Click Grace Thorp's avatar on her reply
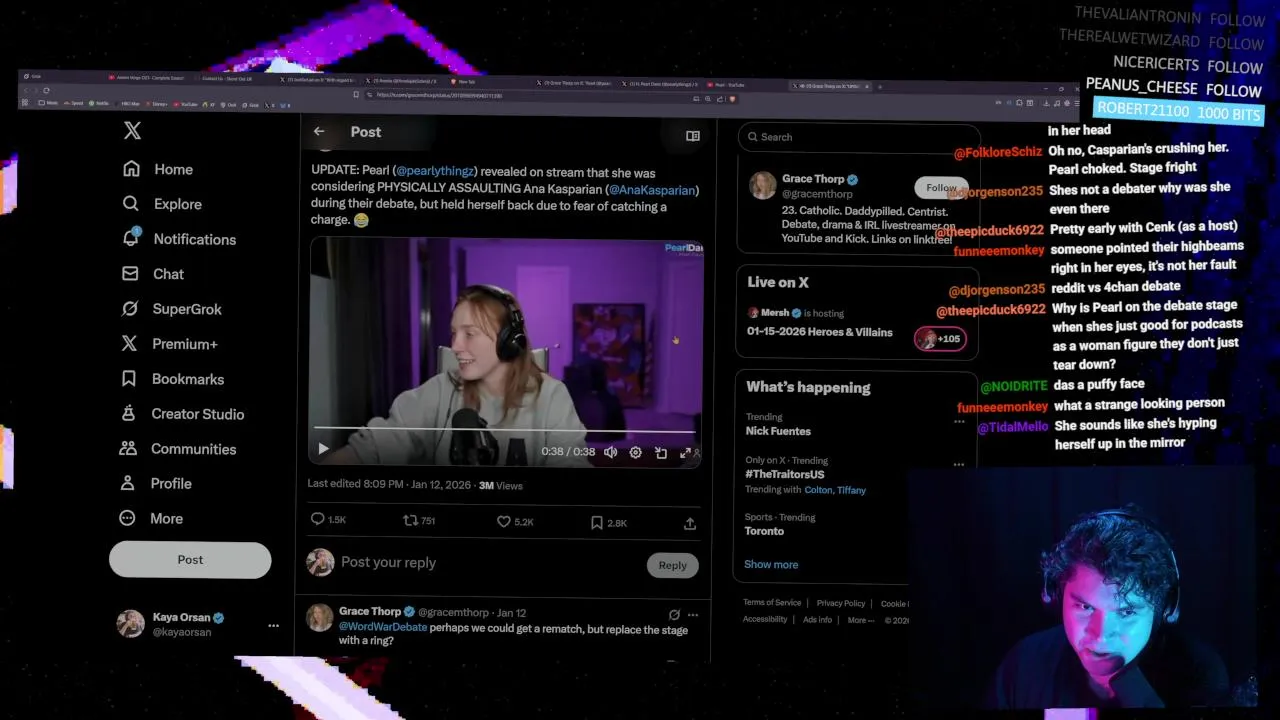 pos(320,617)
